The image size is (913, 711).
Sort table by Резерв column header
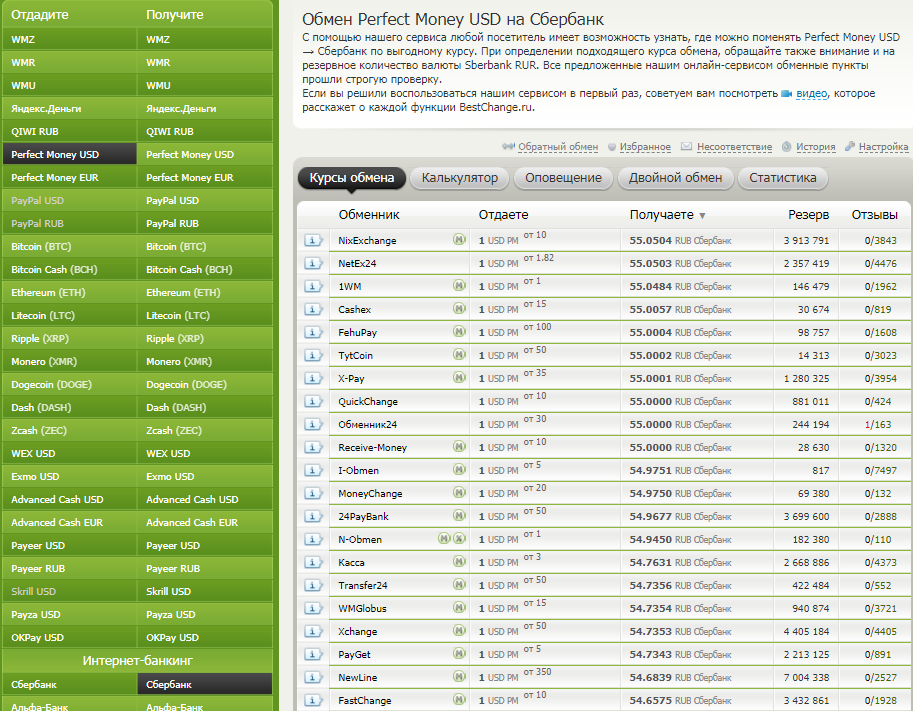click(x=808, y=215)
